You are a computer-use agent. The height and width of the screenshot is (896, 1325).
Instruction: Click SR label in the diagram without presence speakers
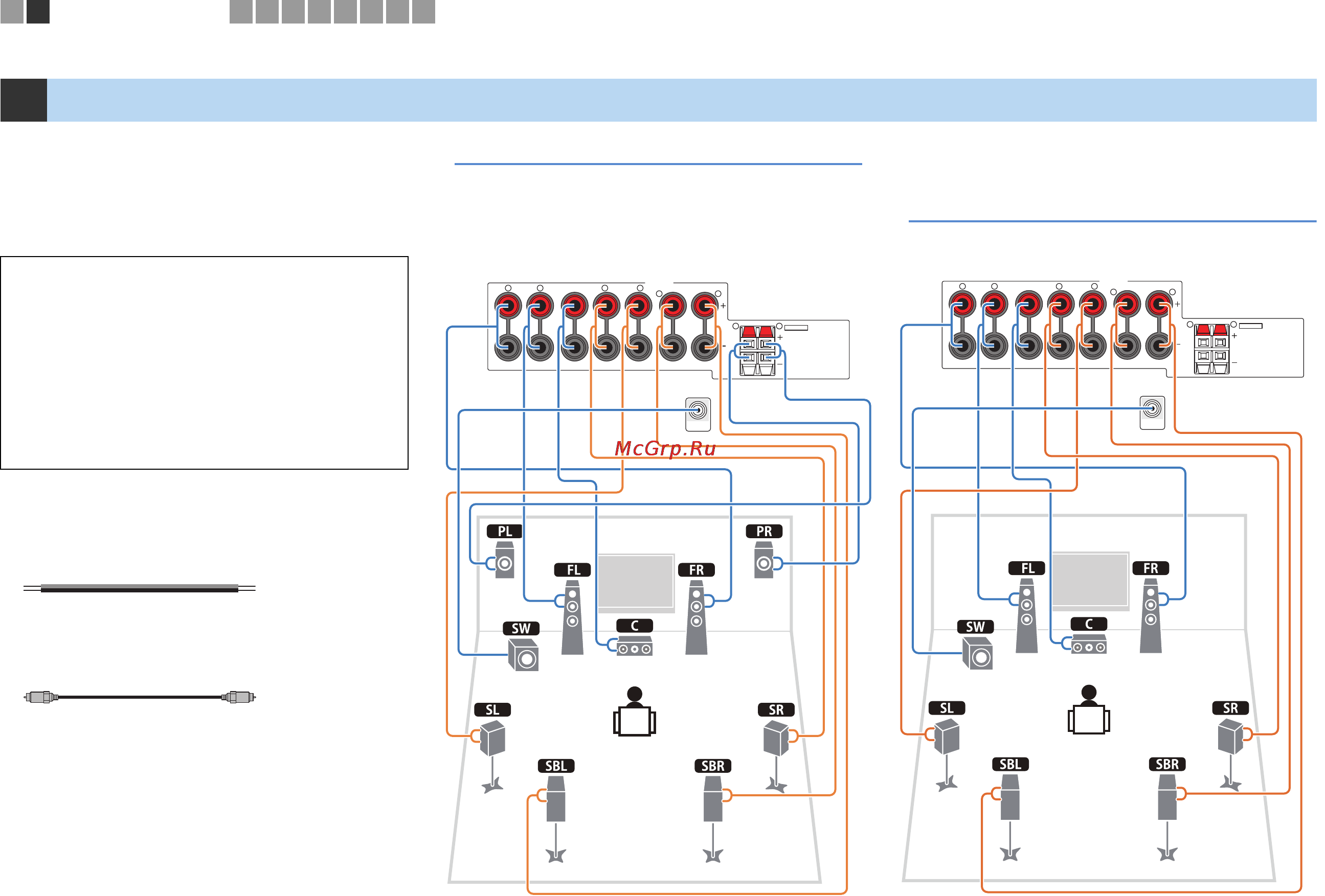tap(1230, 708)
